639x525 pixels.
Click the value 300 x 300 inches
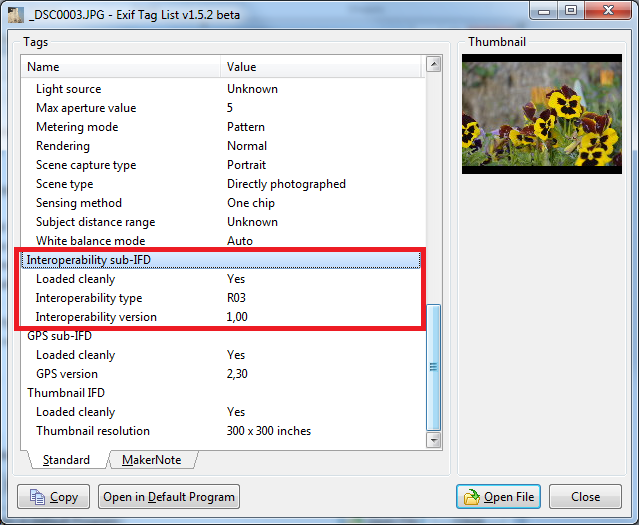click(269, 431)
